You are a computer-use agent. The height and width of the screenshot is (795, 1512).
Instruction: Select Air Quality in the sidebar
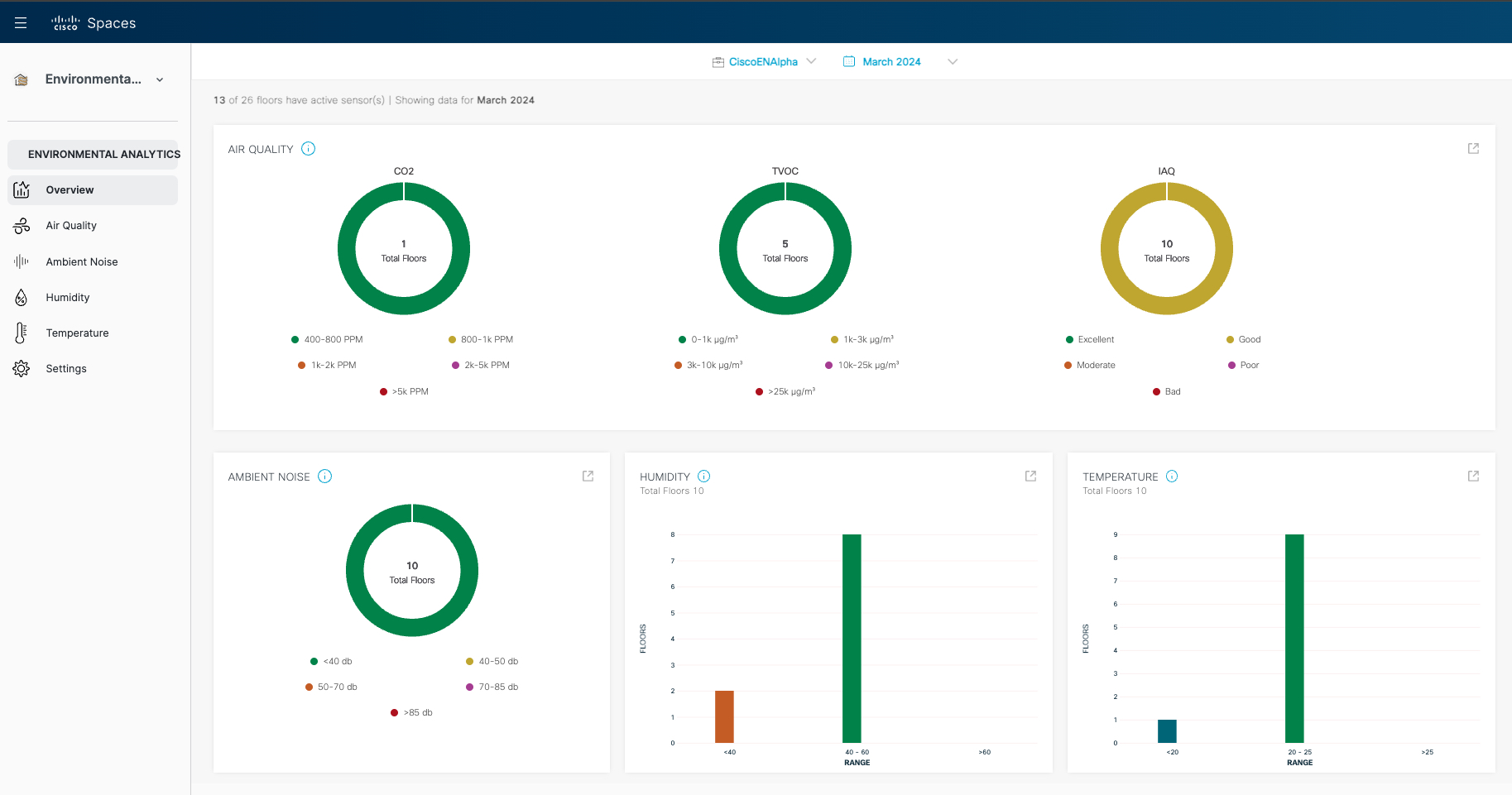pyautogui.click(x=71, y=226)
